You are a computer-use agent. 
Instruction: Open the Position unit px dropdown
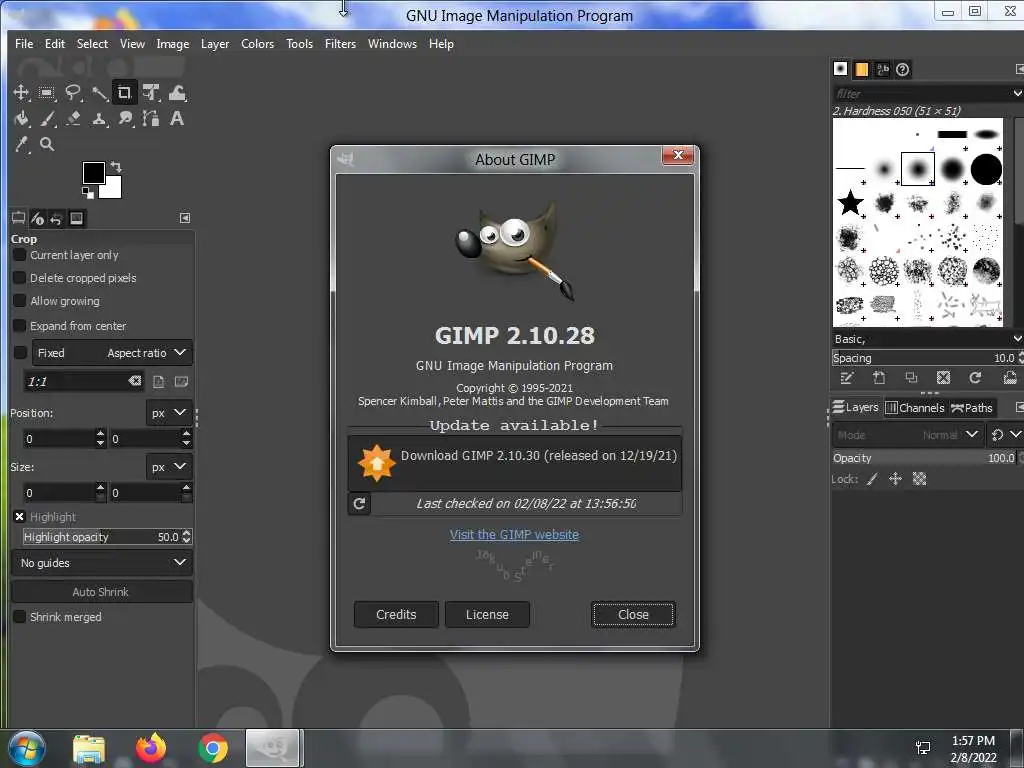point(169,413)
